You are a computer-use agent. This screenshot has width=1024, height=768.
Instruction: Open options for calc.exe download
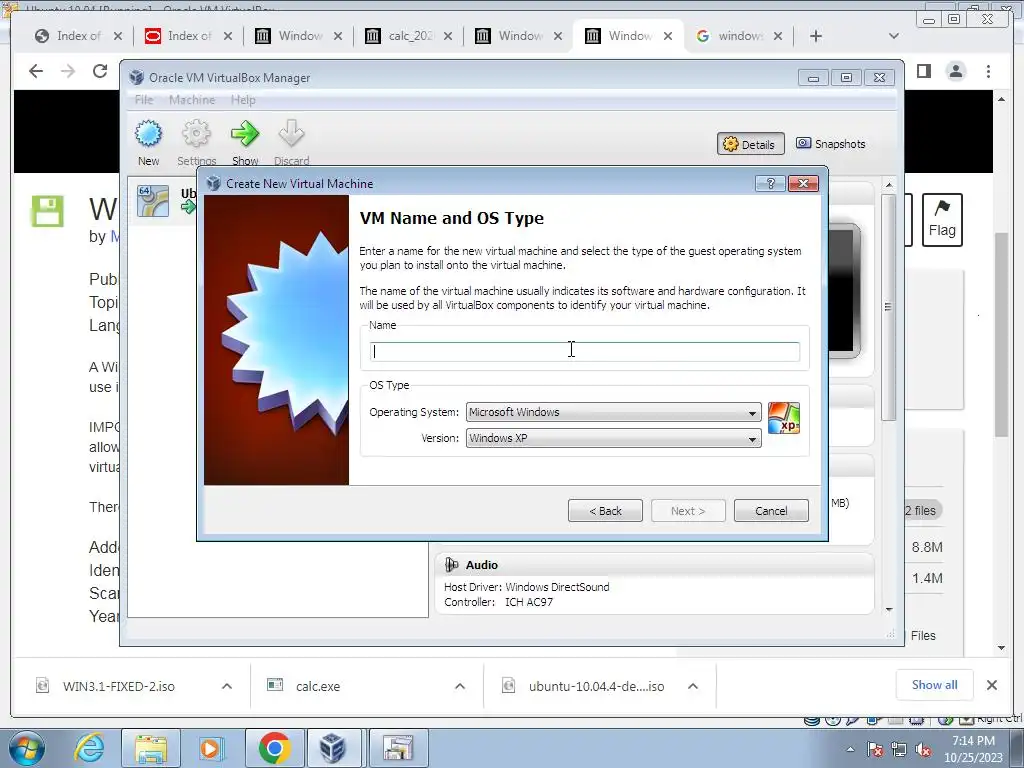tap(460, 686)
